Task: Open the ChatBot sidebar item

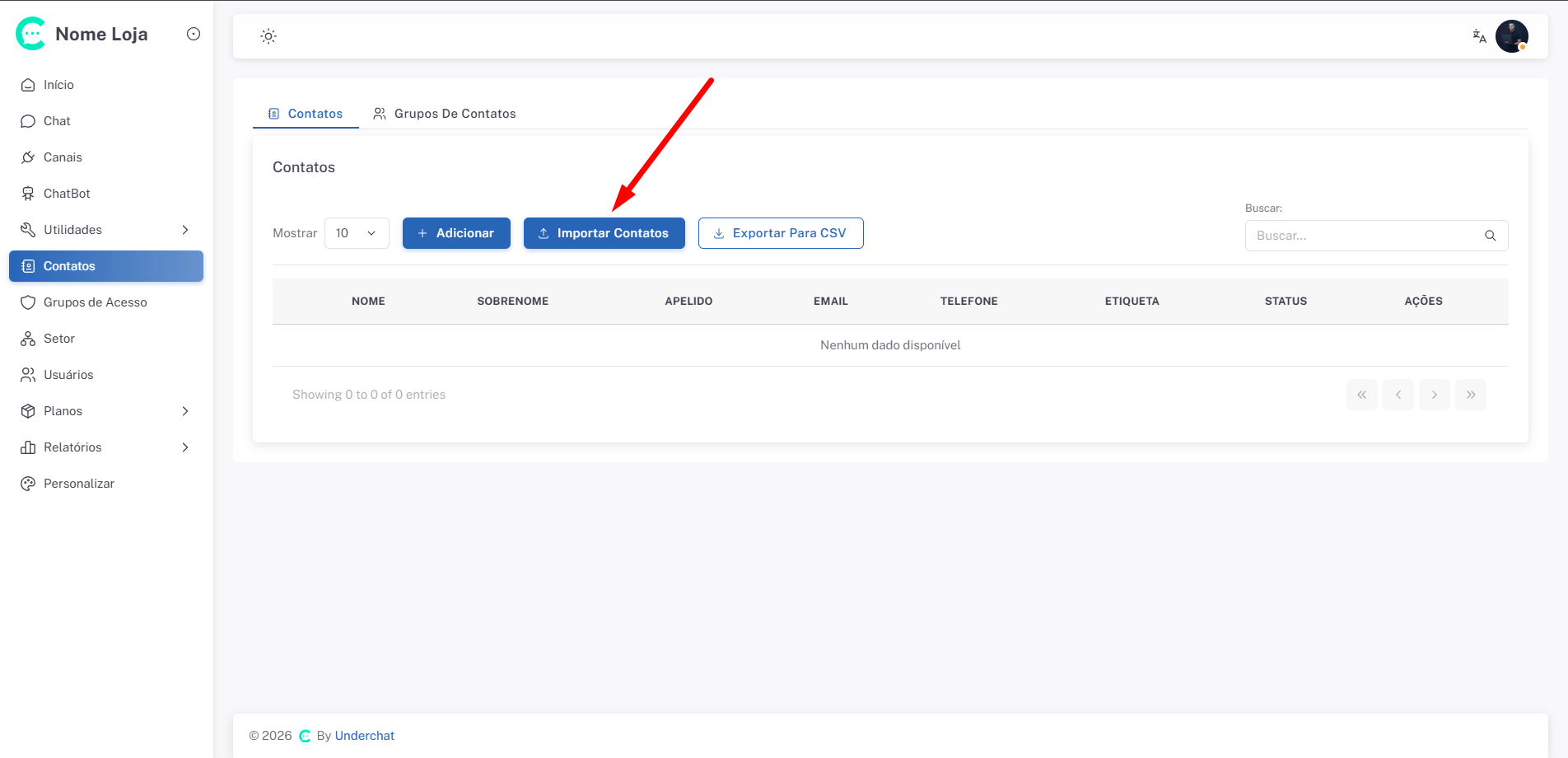Action: pos(67,194)
